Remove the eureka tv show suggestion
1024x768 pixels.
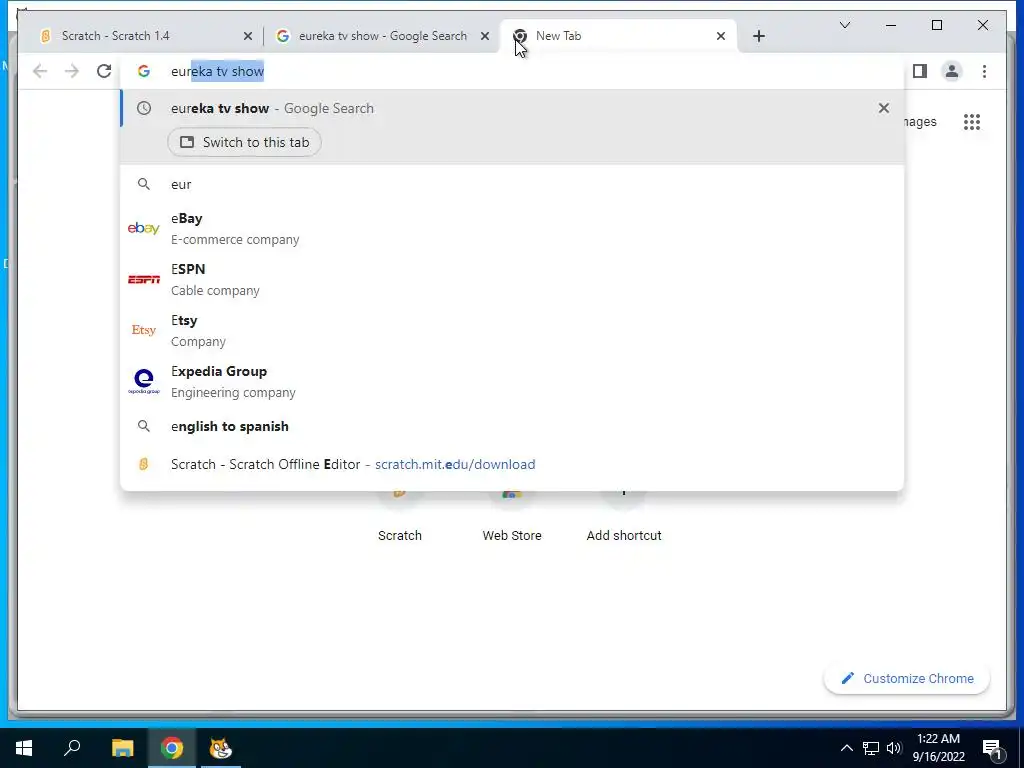coord(884,108)
